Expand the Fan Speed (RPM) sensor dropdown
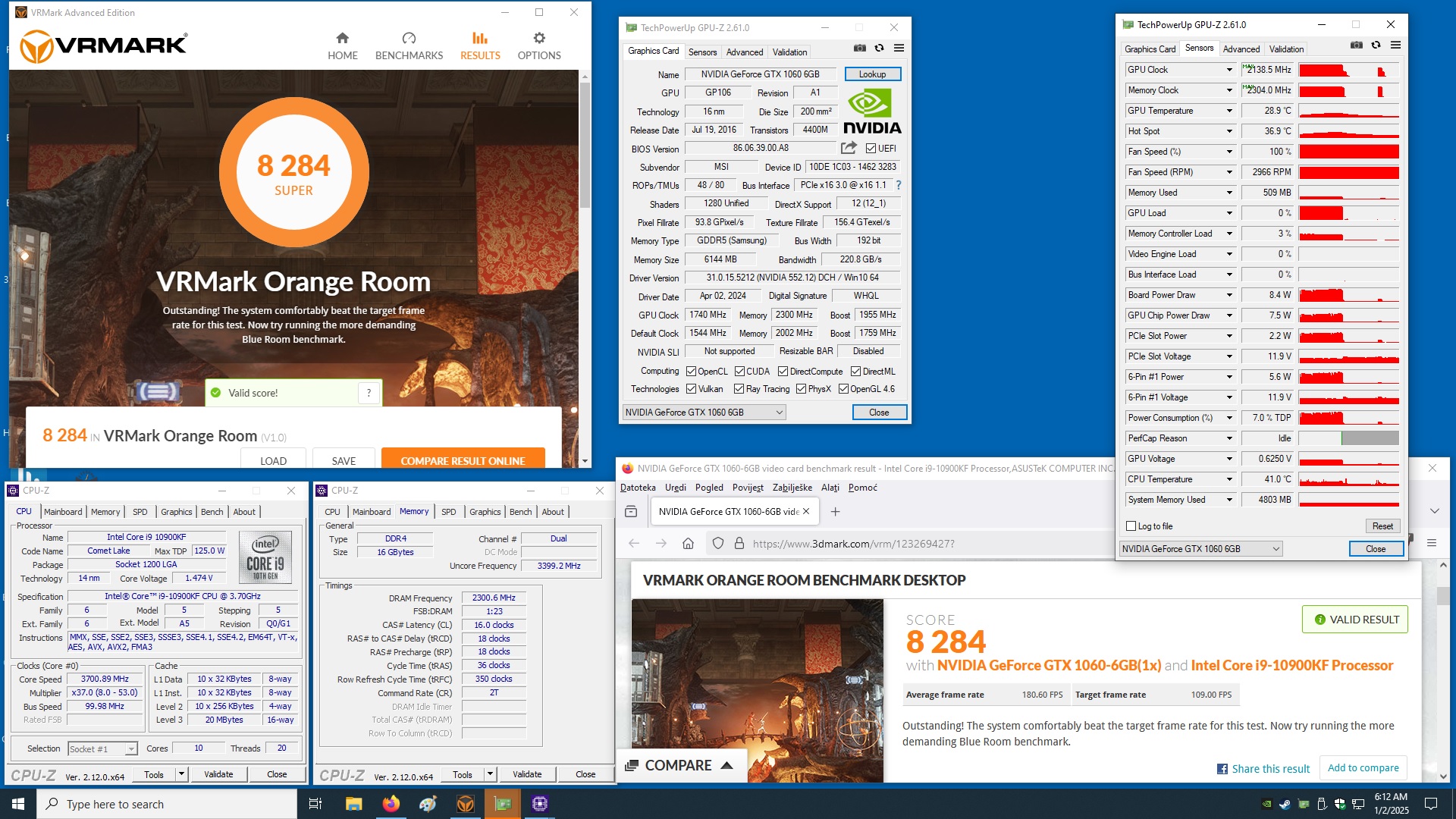 (x=1229, y=172)
